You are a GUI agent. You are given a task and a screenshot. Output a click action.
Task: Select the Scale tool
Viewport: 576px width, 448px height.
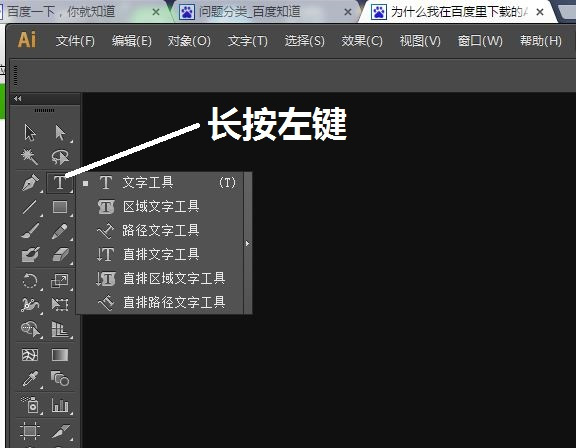[60, 281]
